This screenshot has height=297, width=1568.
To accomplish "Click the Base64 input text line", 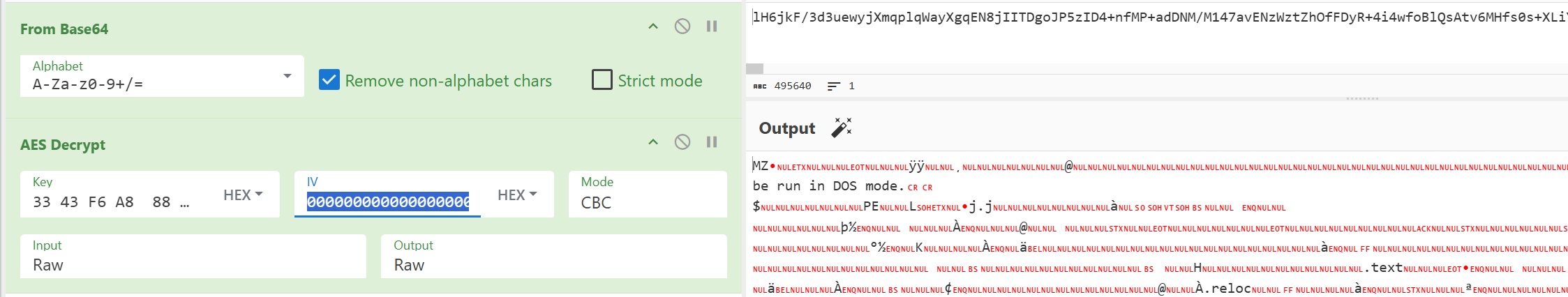I will (1160, 17).
